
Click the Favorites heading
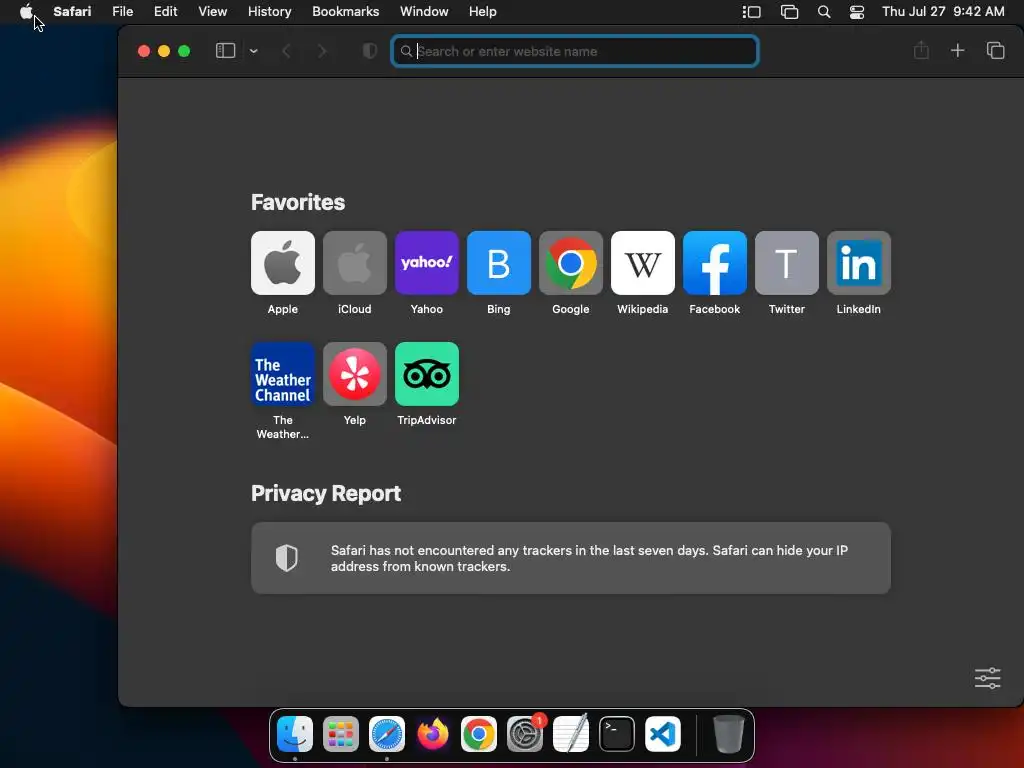click(298, 202)
